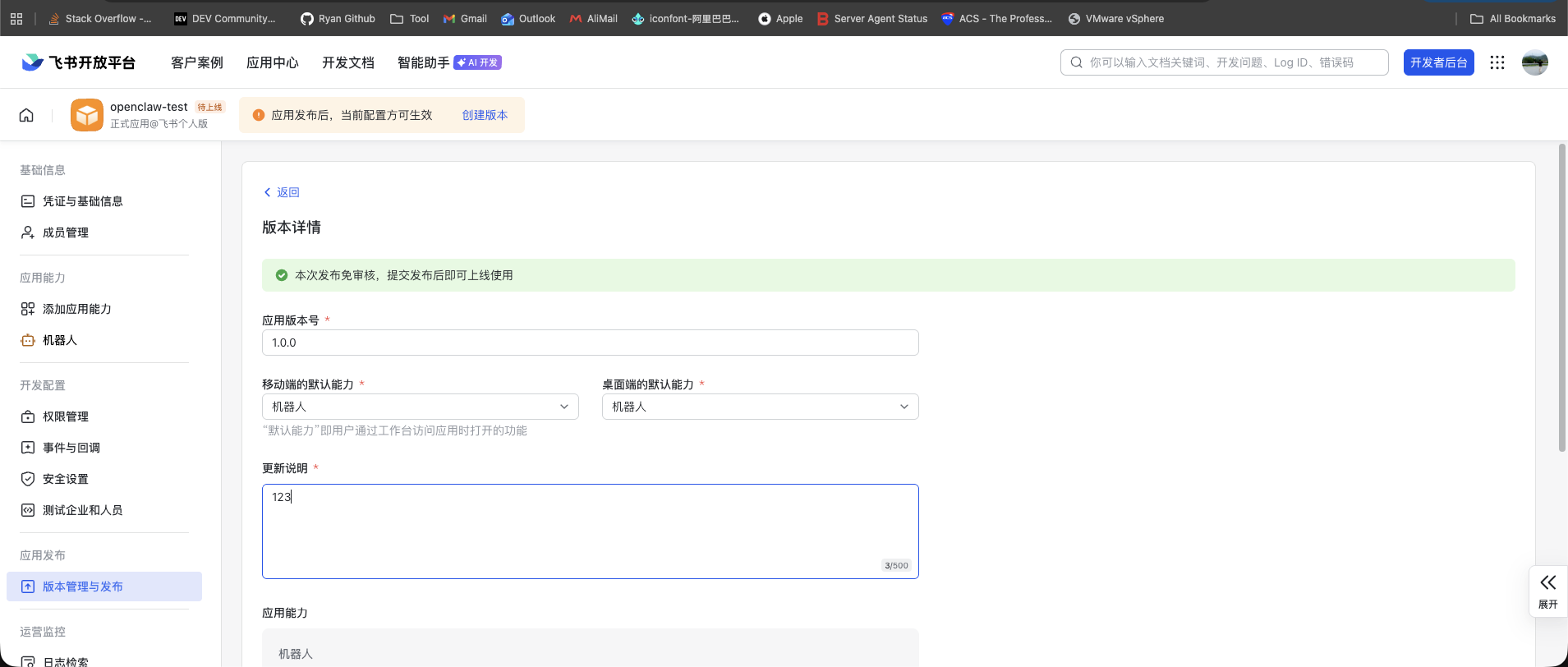
Task: Expand the 移动端的默认能力 dropdown
Action: [x=421, y=407]
